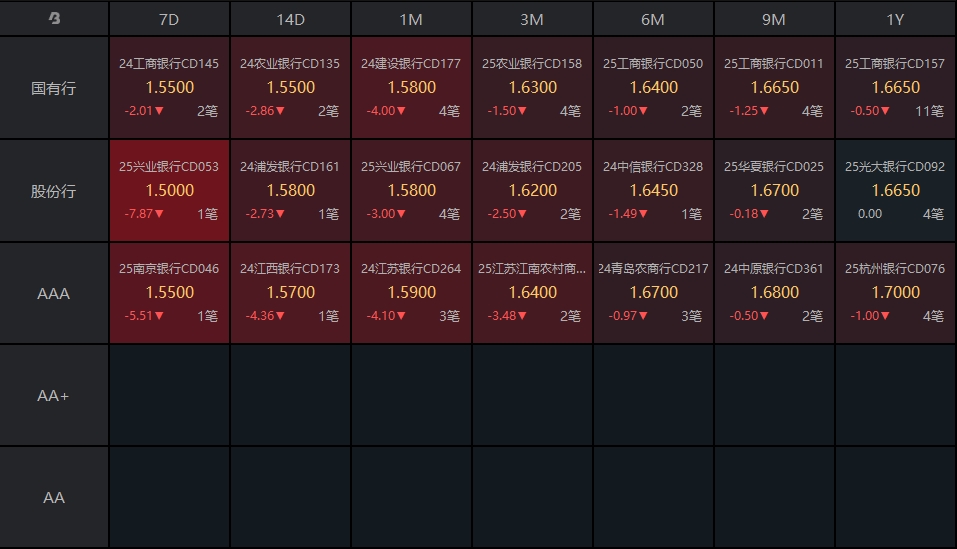Open the 24工商银行CD145 quote cell
The width and height of the screenshot is (957, 549).
pos(169,88)
